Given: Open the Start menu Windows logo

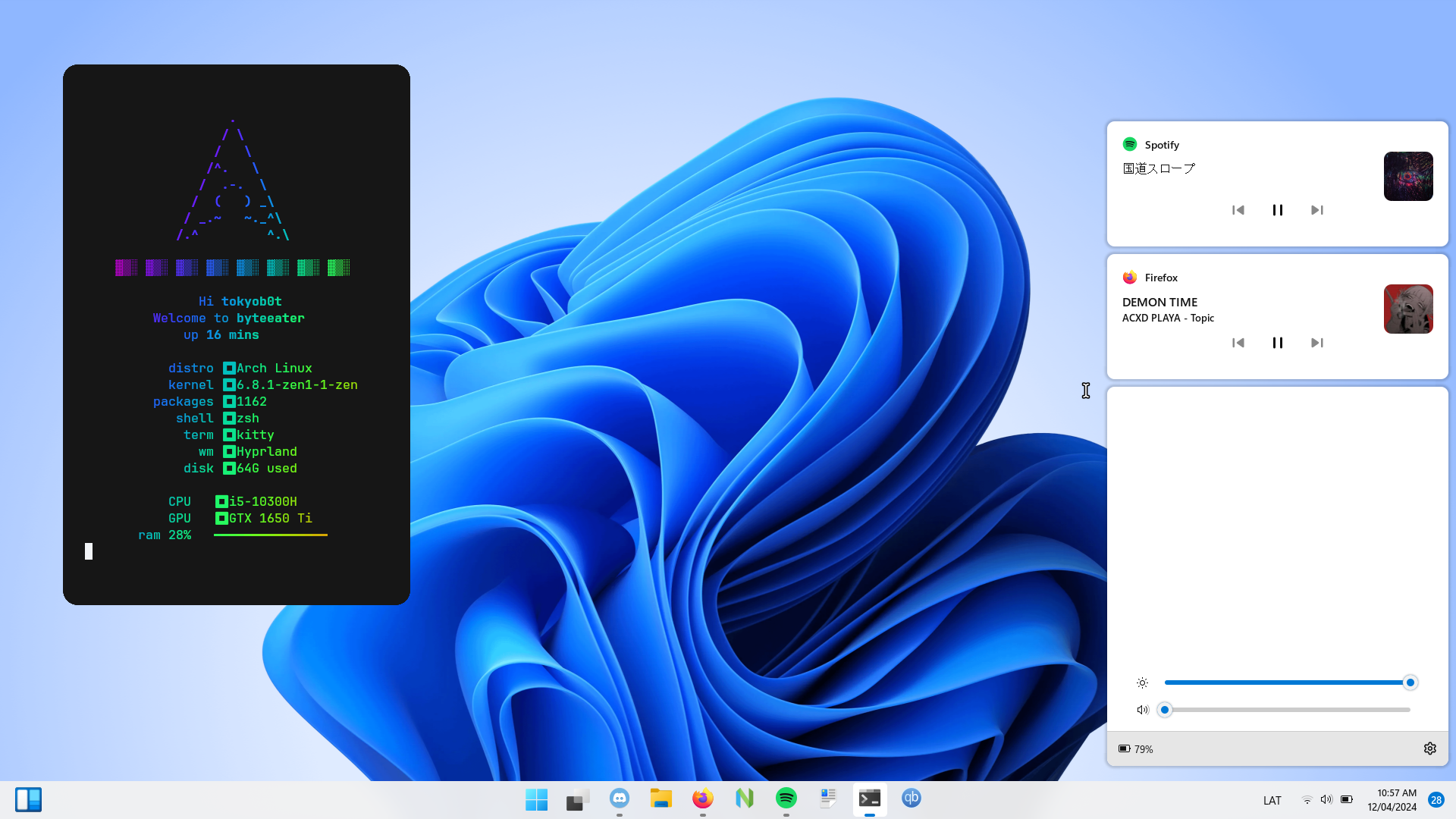Looking at the screenshot, I should [536, 799].
